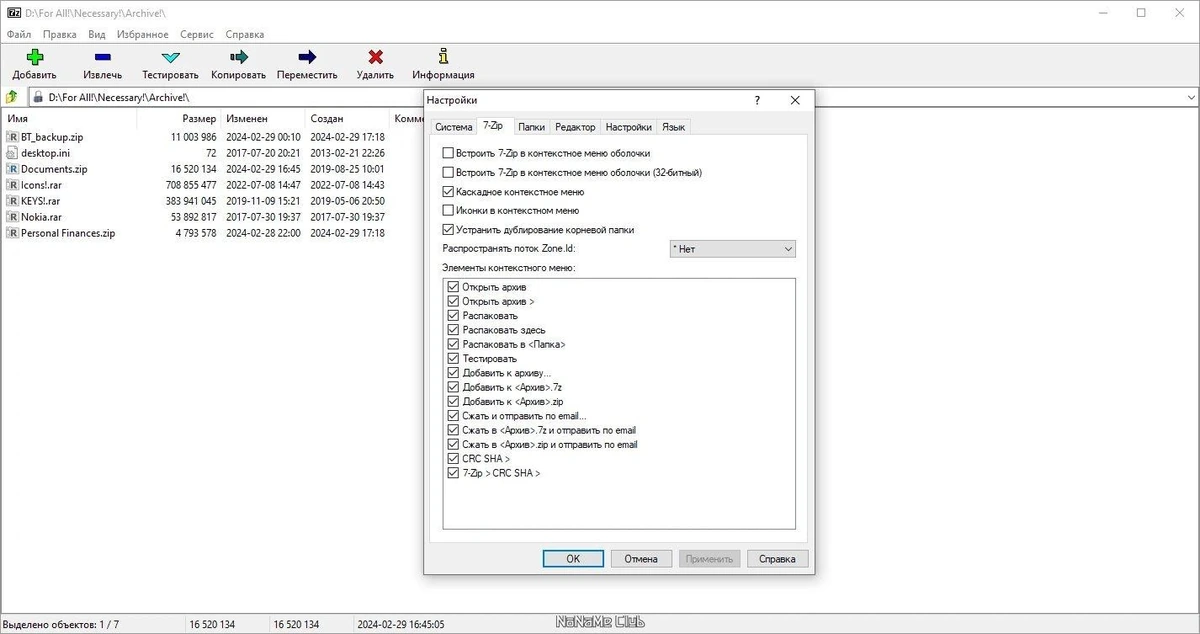Screen dimensions: 1200x634
Task: Sort the file list by Имя column header
Action: coord(69,118)
